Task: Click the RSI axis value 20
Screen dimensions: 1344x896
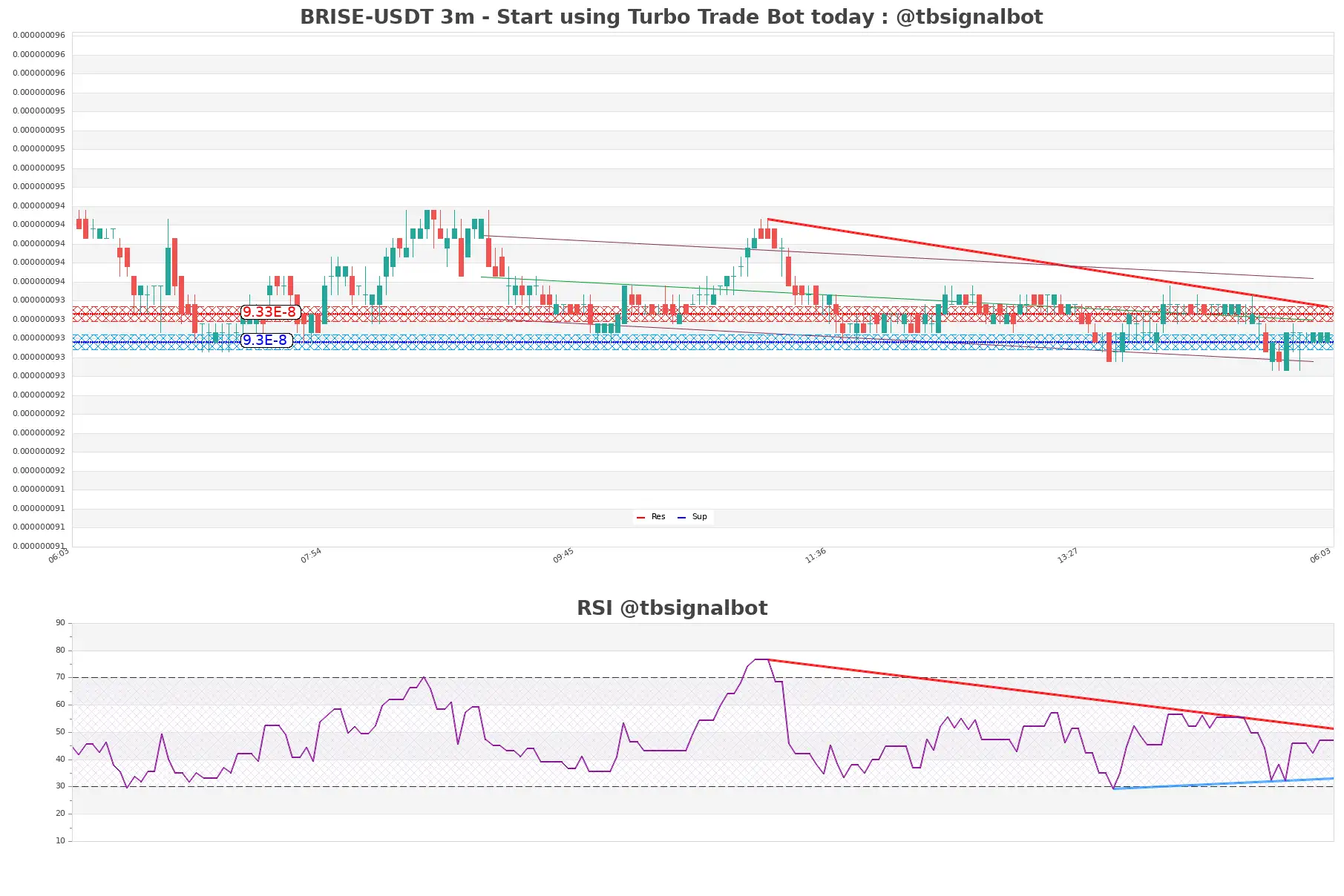Action: [60, 814]
